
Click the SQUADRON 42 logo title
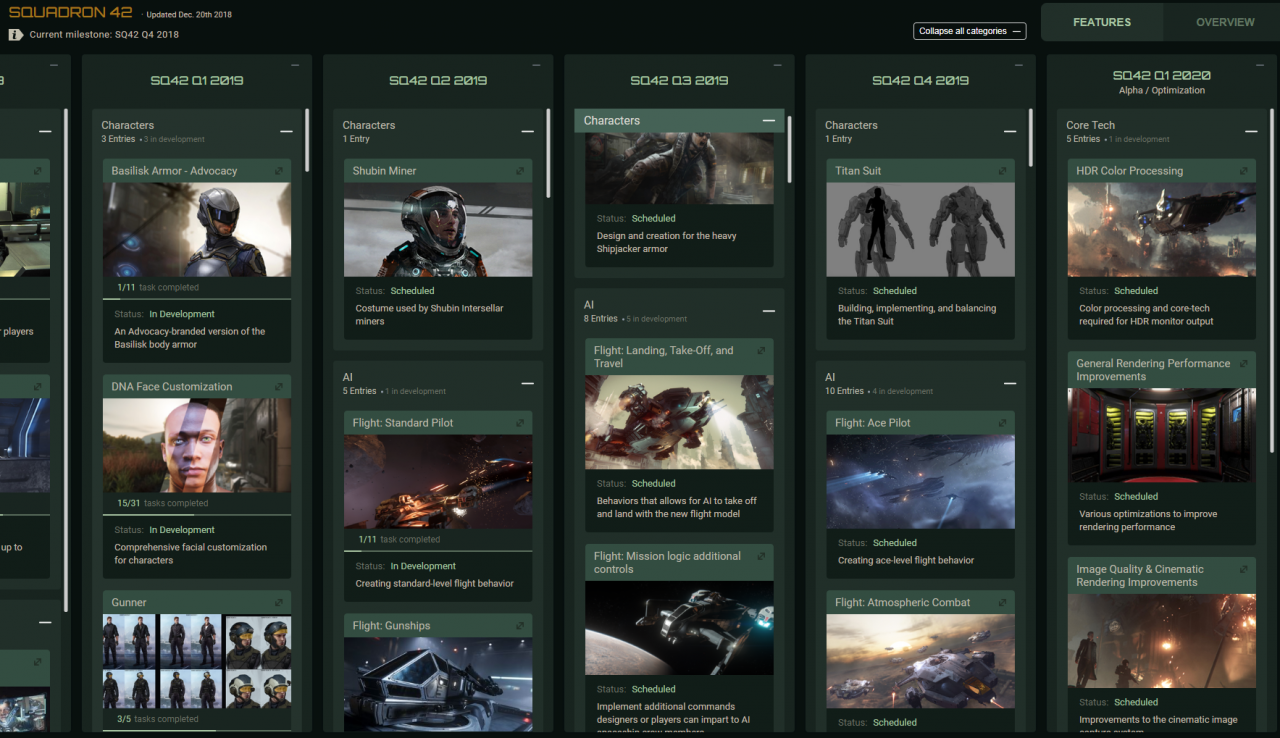pos(69,13)
